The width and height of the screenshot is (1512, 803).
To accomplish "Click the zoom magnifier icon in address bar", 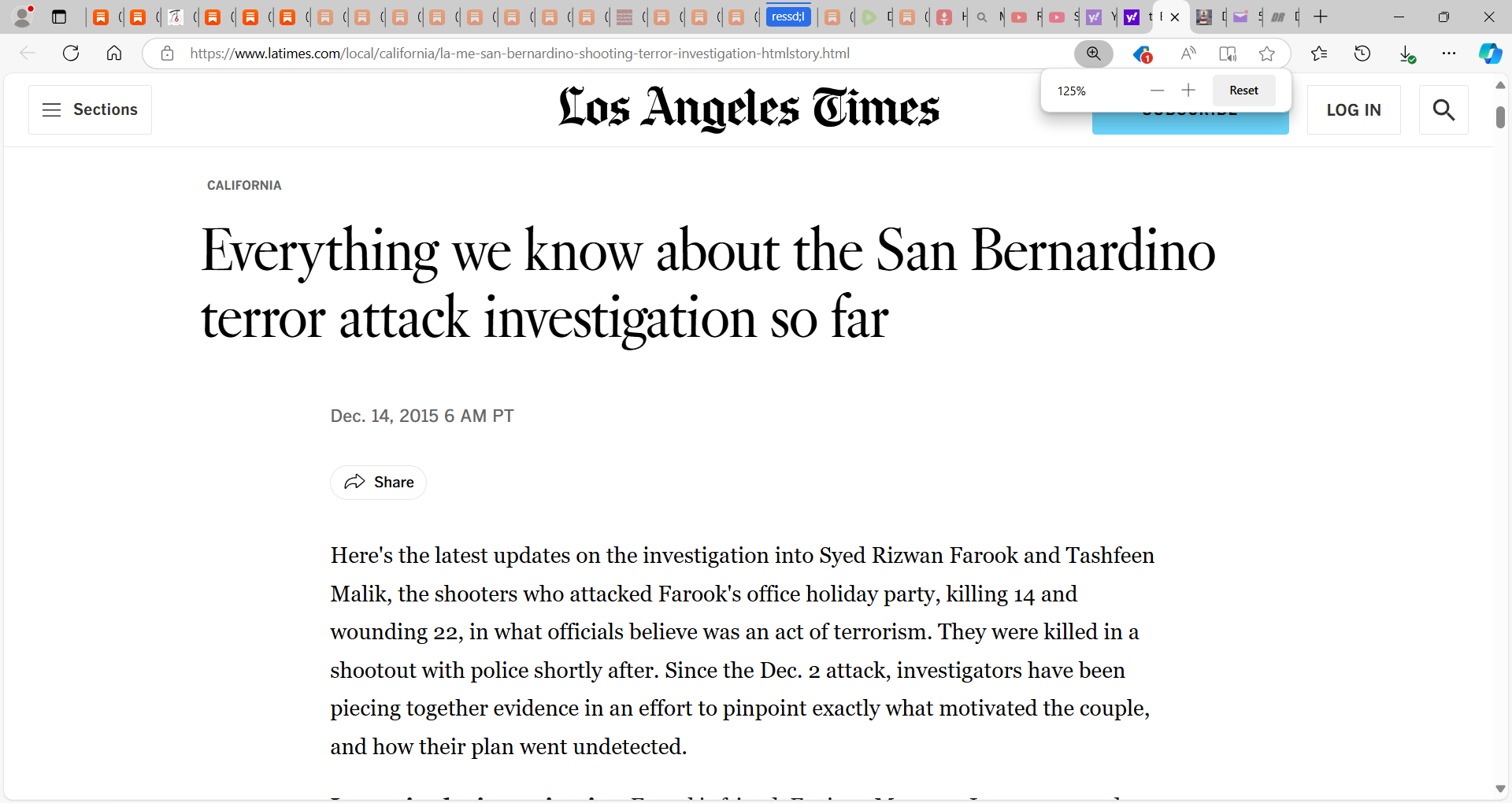I will coord(1094,54).
